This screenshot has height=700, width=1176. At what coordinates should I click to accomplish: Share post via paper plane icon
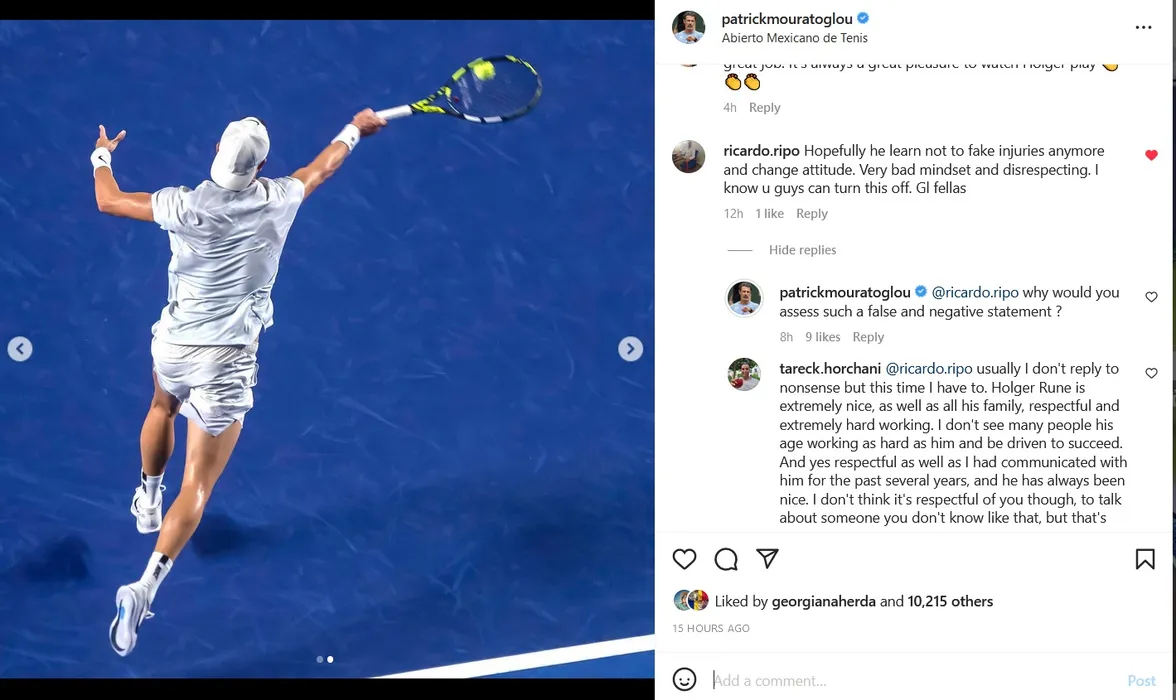(766, 558)
